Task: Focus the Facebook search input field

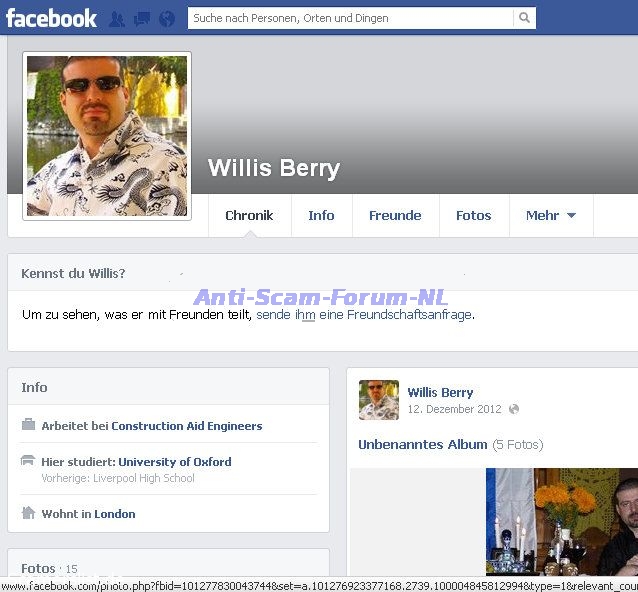Action: coord(350,18)
